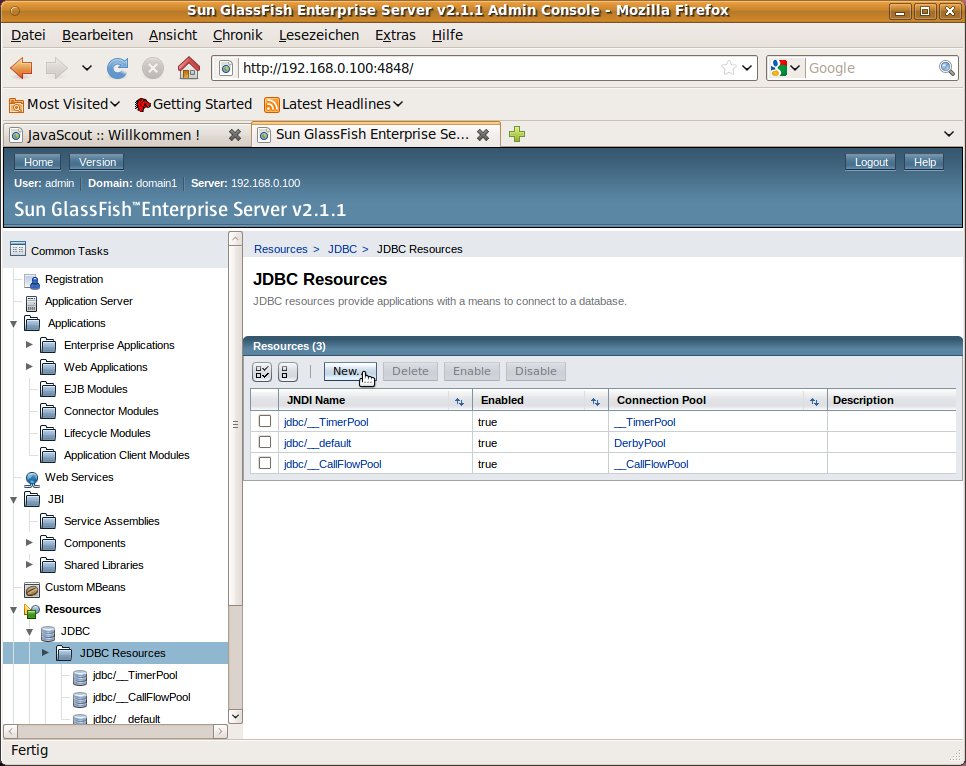
Task: Click the Firefox home icon
Action: tap(188, 68)
